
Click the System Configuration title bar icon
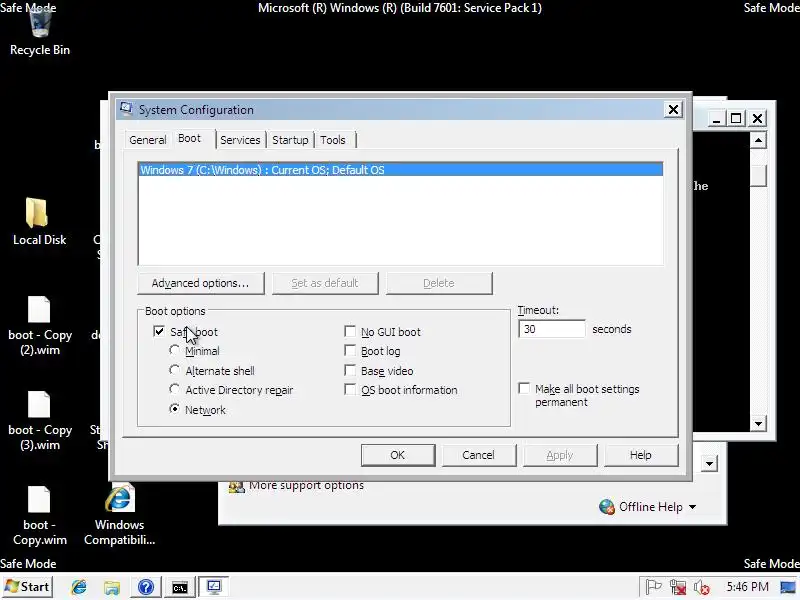tap(126, 109)
